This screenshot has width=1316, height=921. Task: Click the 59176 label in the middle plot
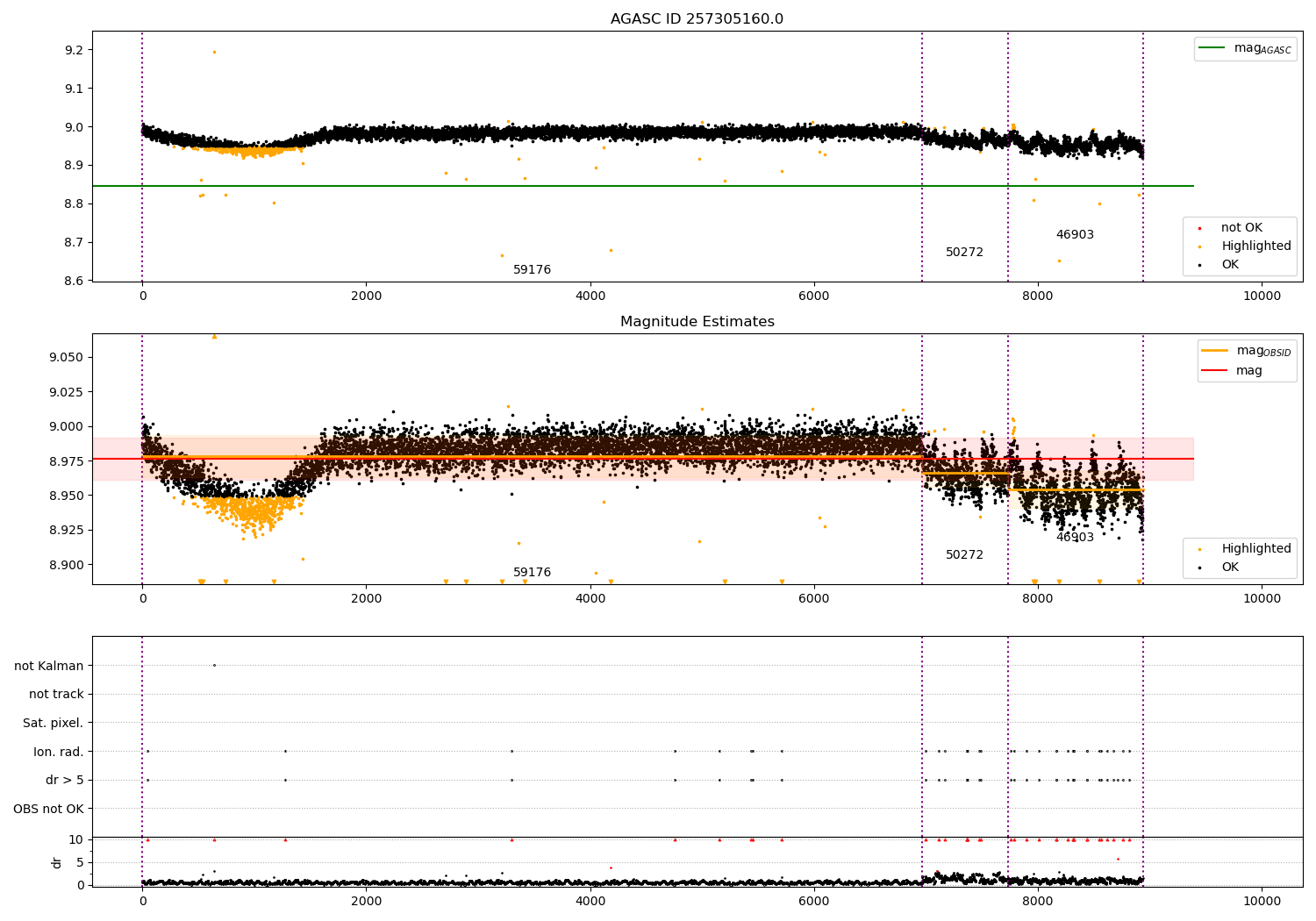(532, 573)
